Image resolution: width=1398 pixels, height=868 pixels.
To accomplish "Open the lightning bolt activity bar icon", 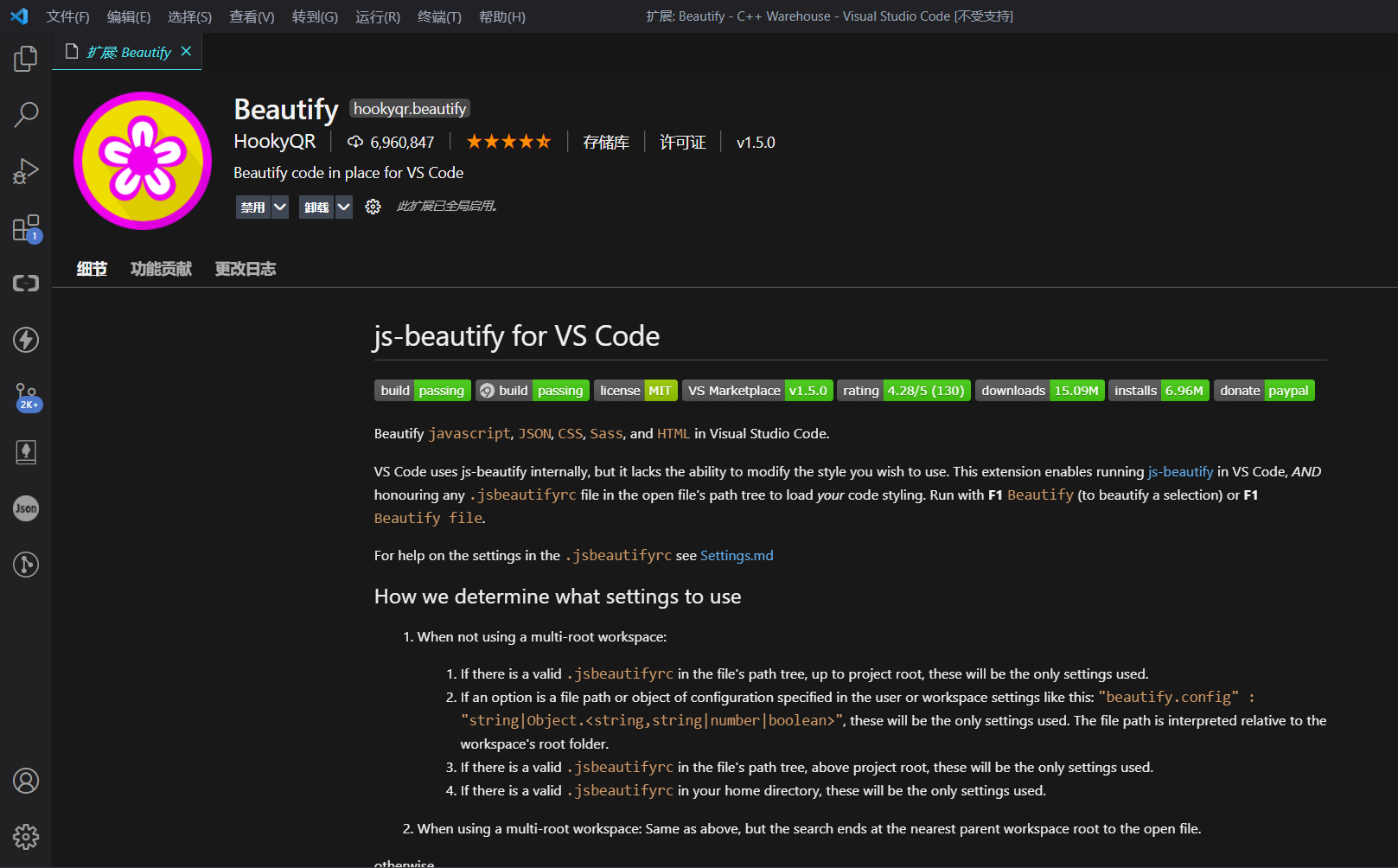I will point(26,340).
